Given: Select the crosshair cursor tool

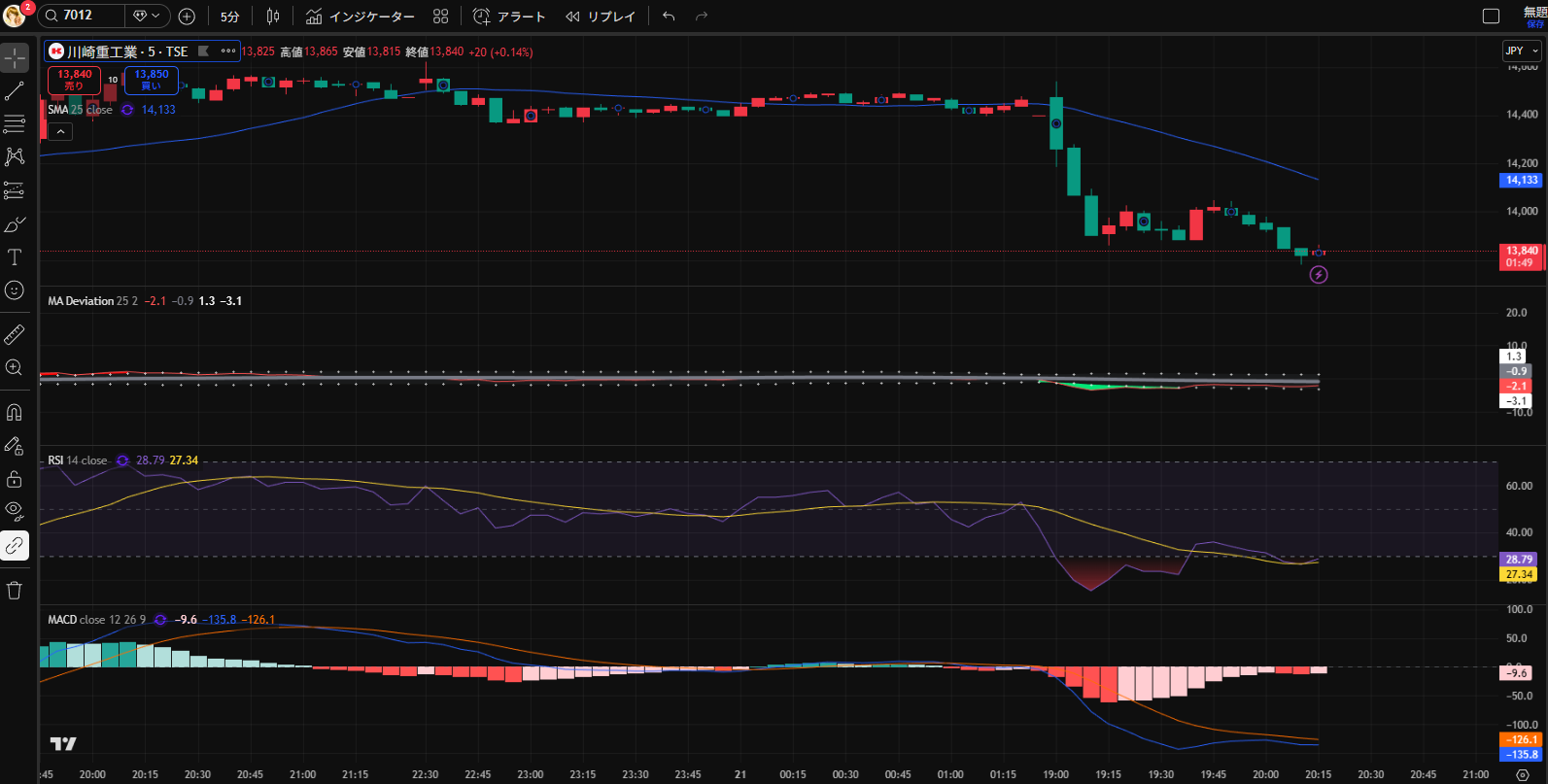Looking at the screenshot, I should pos(15,57).
